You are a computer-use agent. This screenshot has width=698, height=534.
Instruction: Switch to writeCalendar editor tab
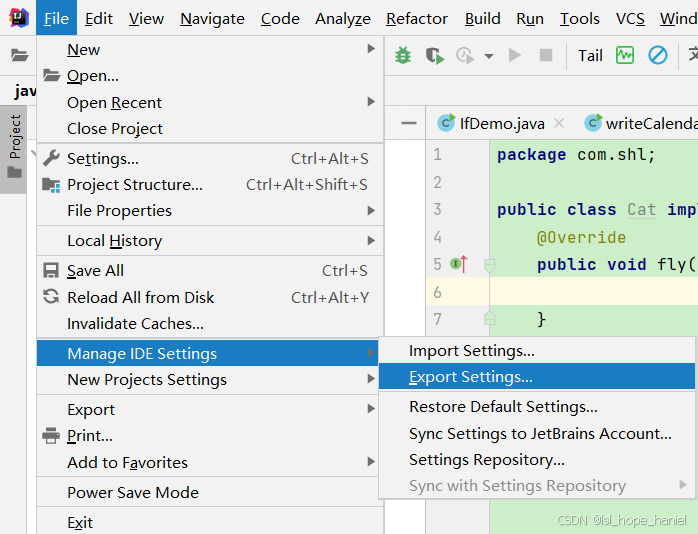(641, 123)
